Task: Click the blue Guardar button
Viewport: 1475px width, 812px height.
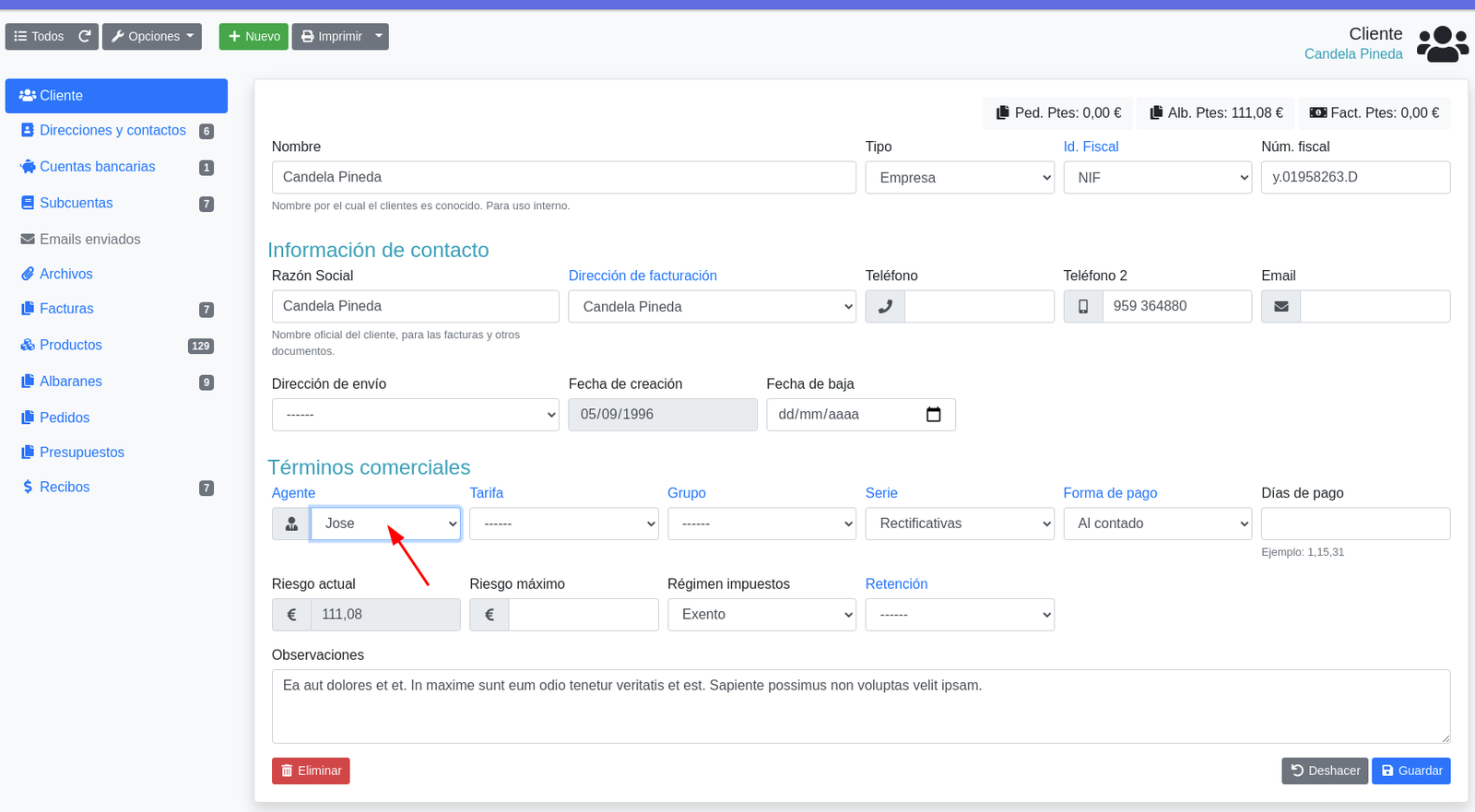Action: [x=1411, y=771]
